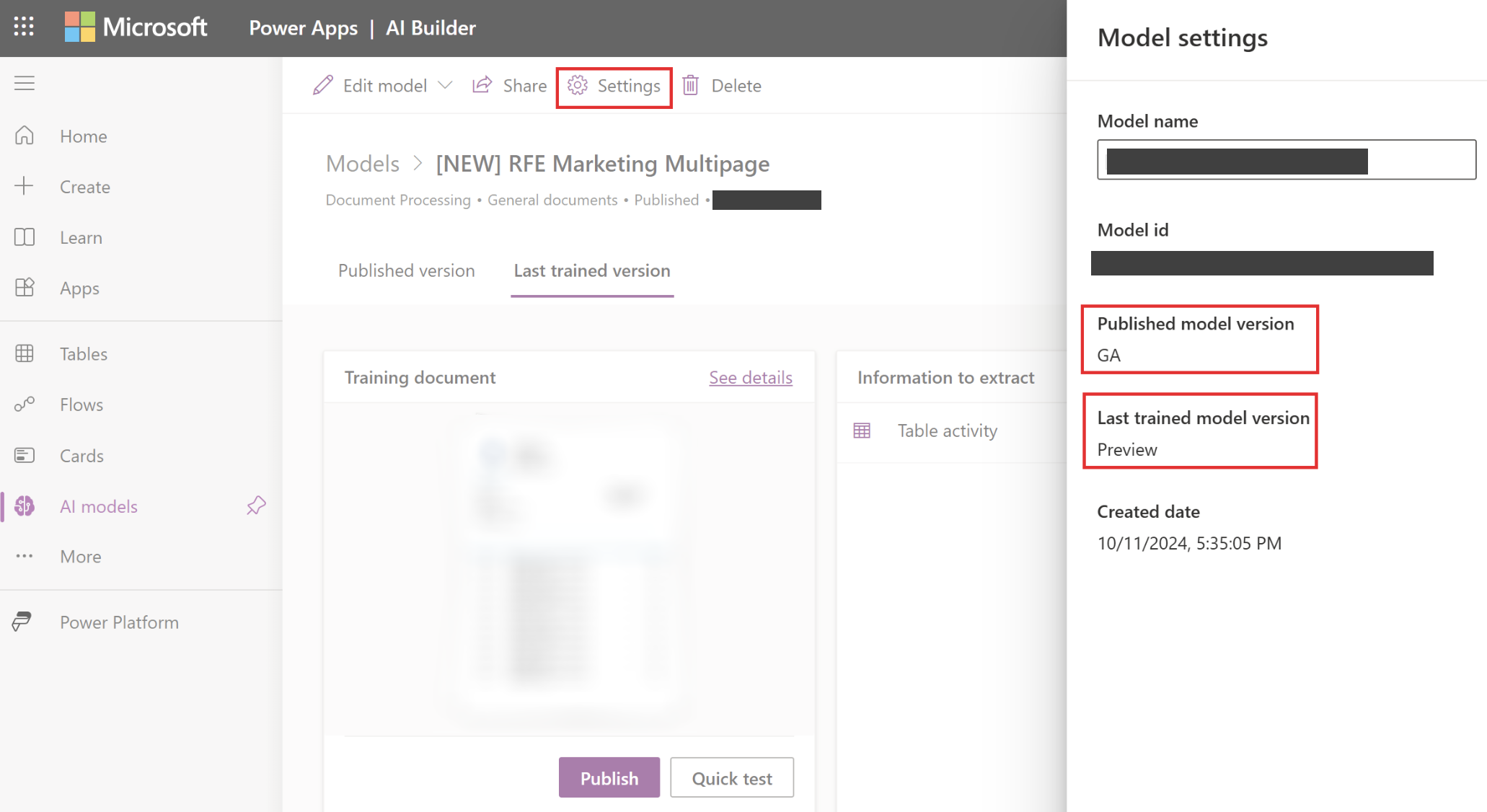Click the See details link
The image size is (1487, 812).
752,377
